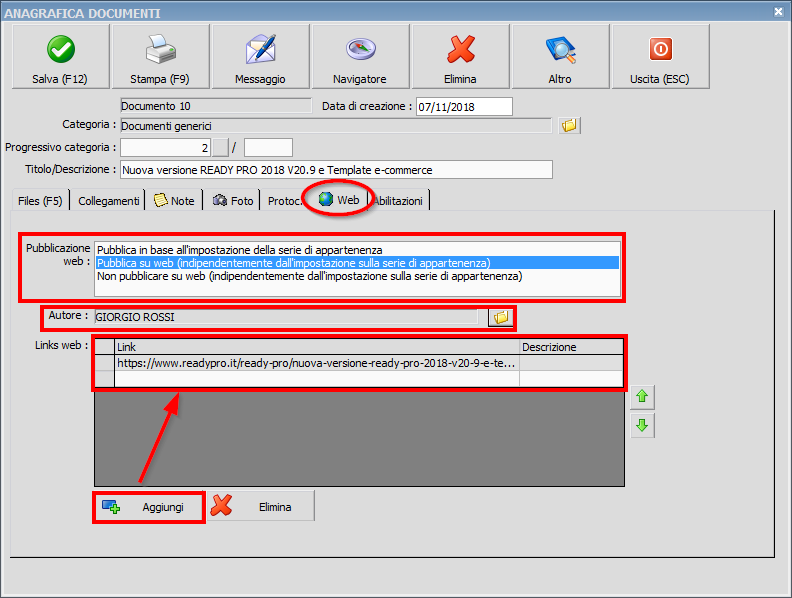This screenshot has height=598, width=792.
Task: Go to the Note tab
Action: click(x=174, y=201)
